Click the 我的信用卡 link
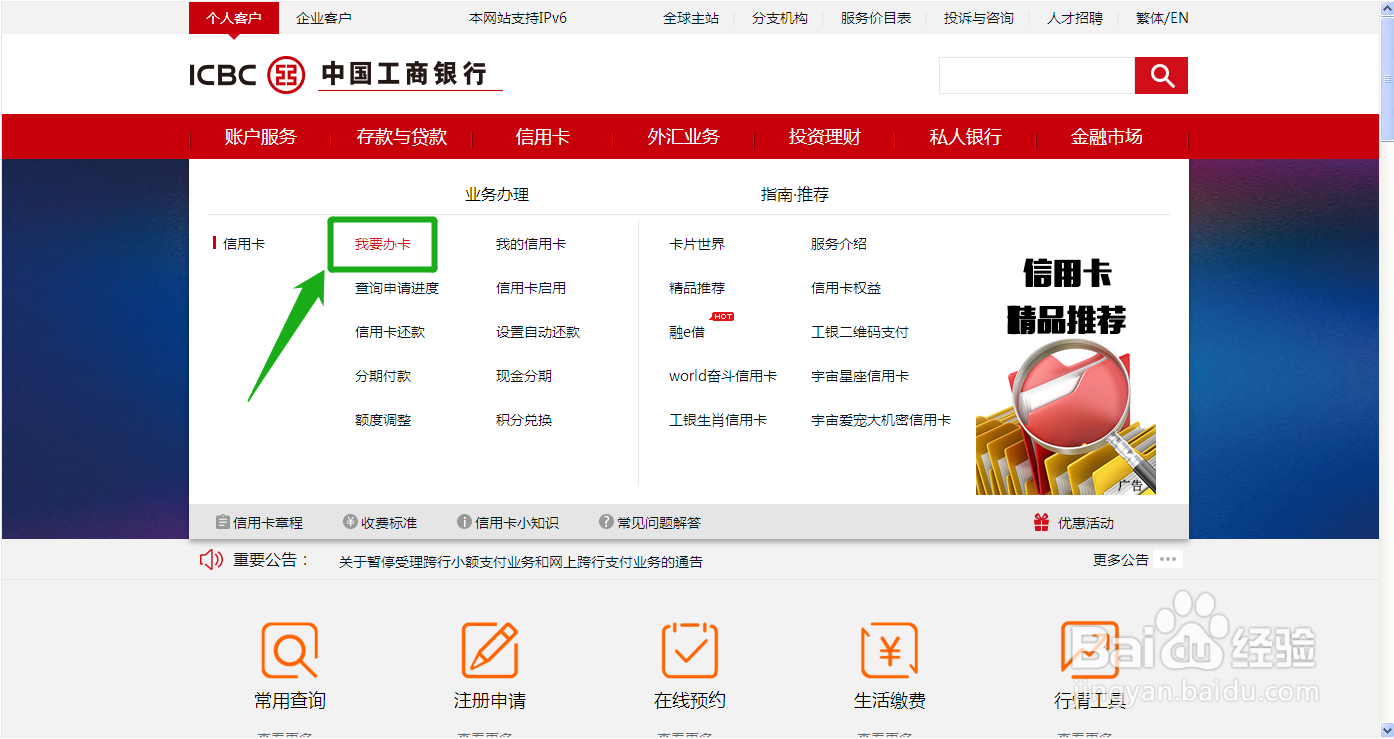 click(x=531, y=244)
